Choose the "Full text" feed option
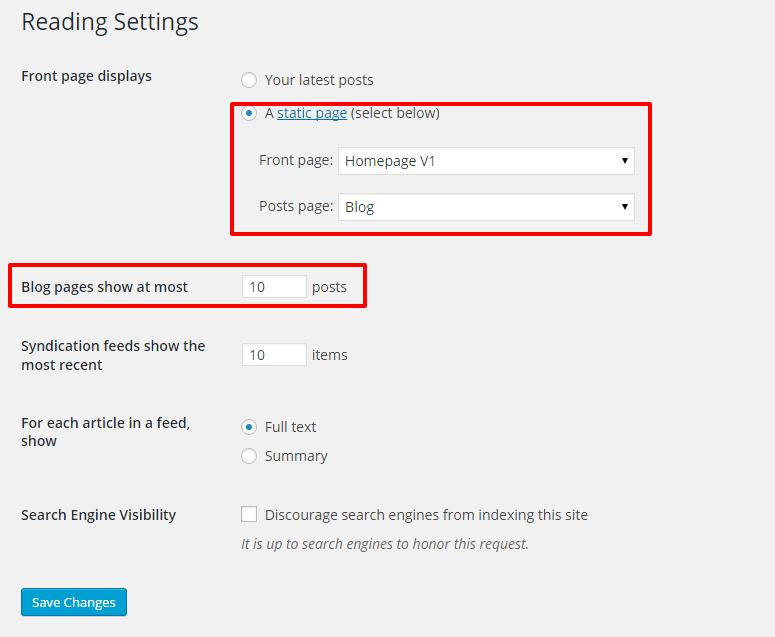 click(x=249, y=427)
